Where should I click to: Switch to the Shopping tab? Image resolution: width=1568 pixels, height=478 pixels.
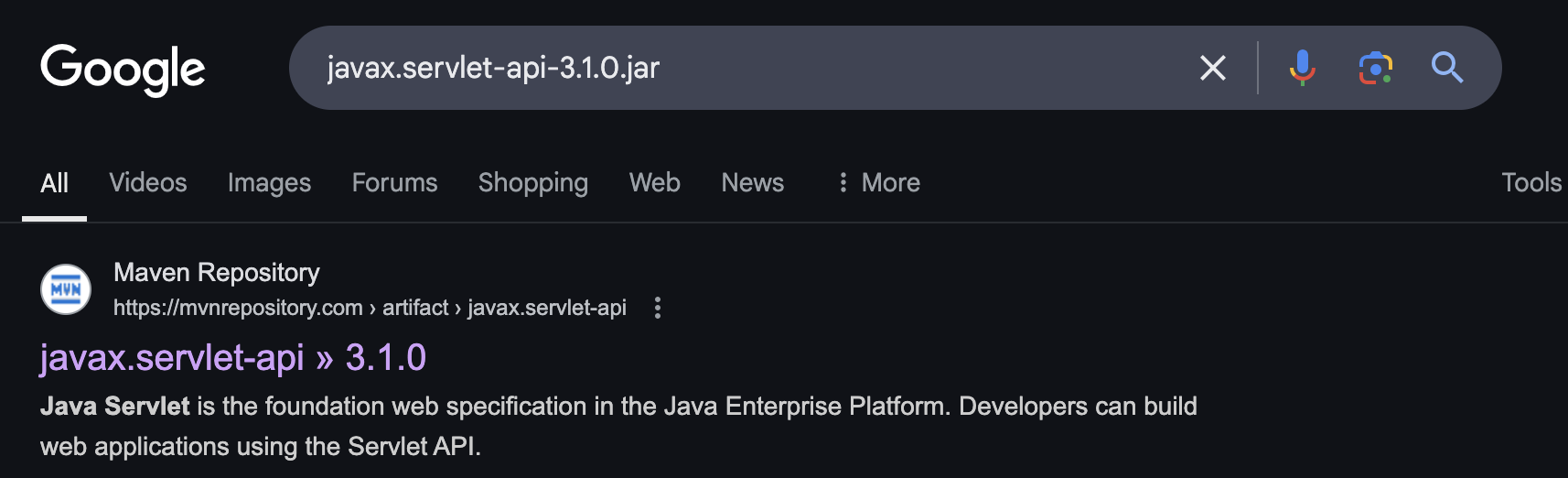point(533,183)
